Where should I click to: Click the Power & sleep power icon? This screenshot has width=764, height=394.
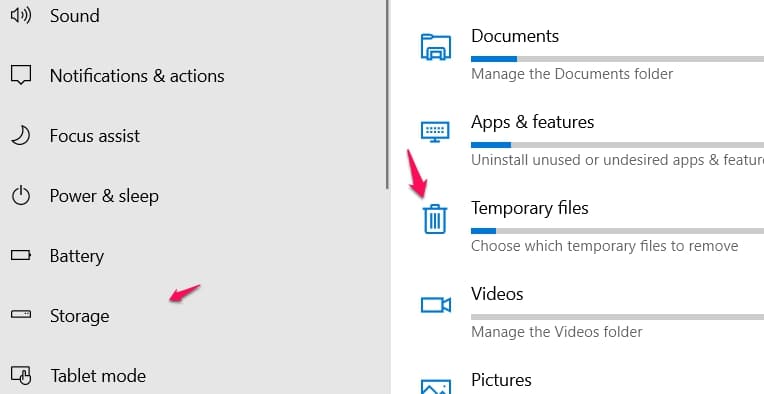tap(20, 196)
